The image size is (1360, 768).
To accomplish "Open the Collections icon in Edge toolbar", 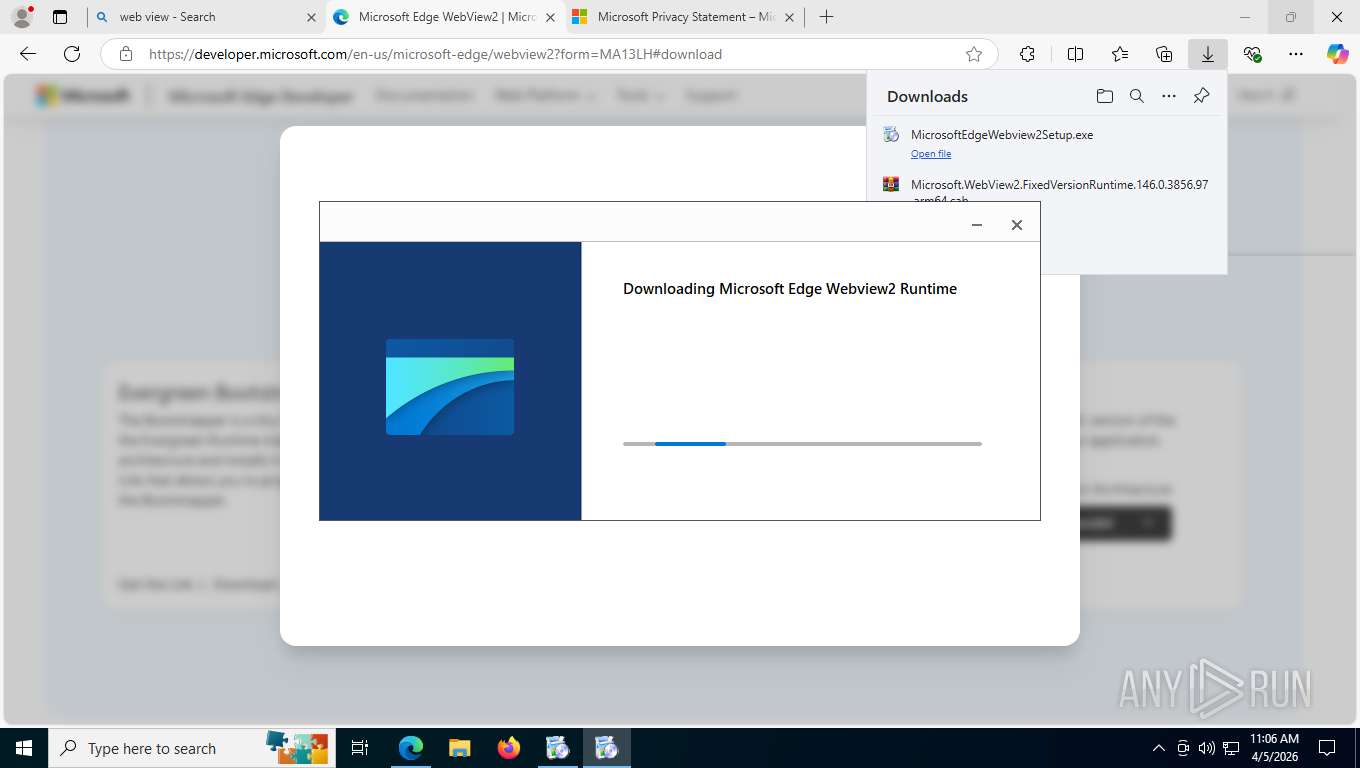I will tap(1164, 54).
